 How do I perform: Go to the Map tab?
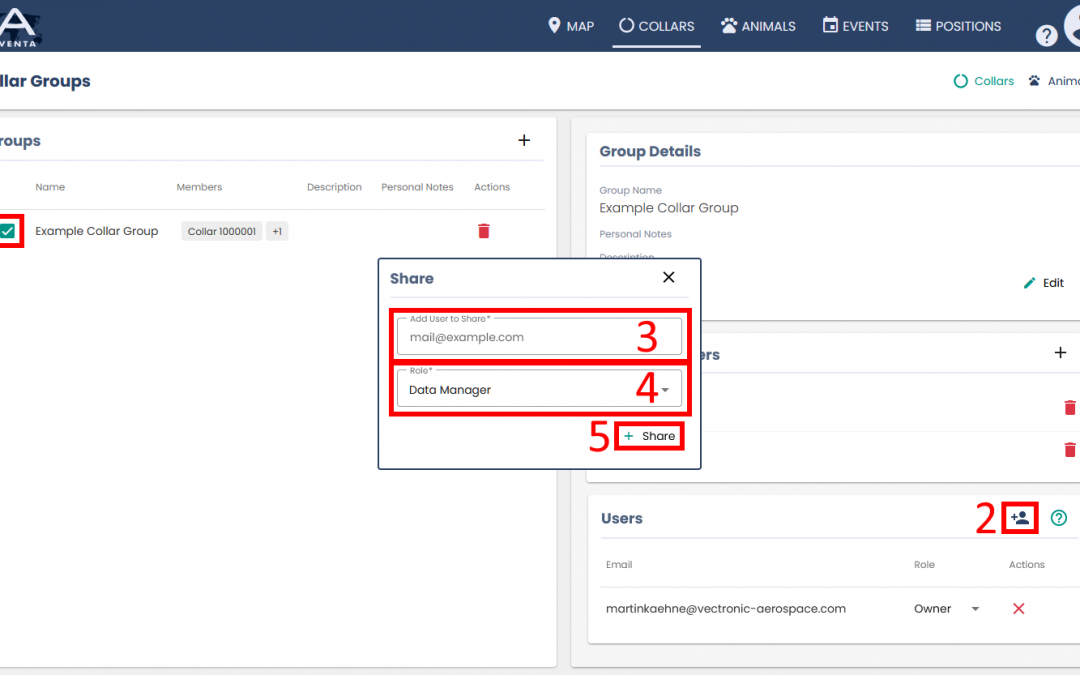pos(571,26)
